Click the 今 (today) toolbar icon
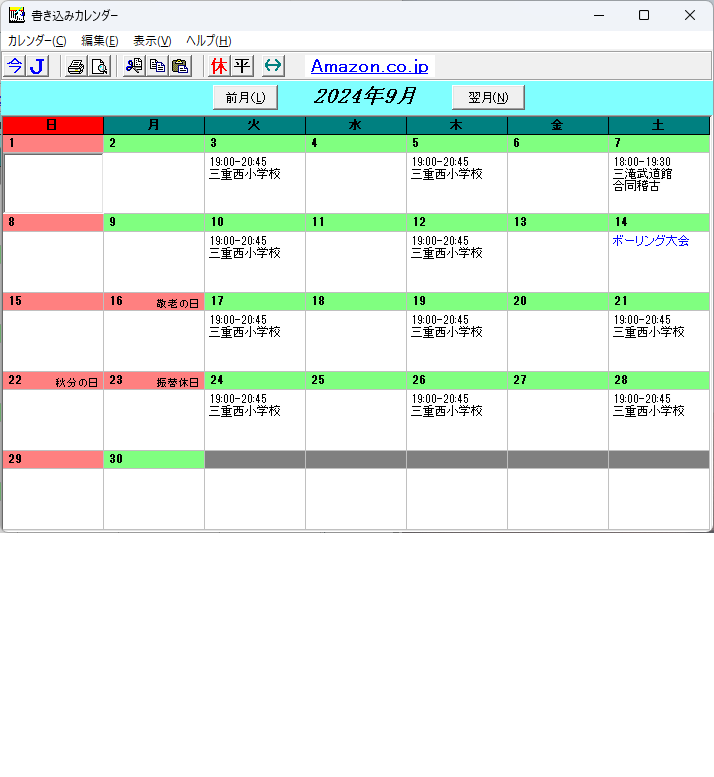Image resolution: width=714 pixels, height=777 pixels. pos(14,66)
